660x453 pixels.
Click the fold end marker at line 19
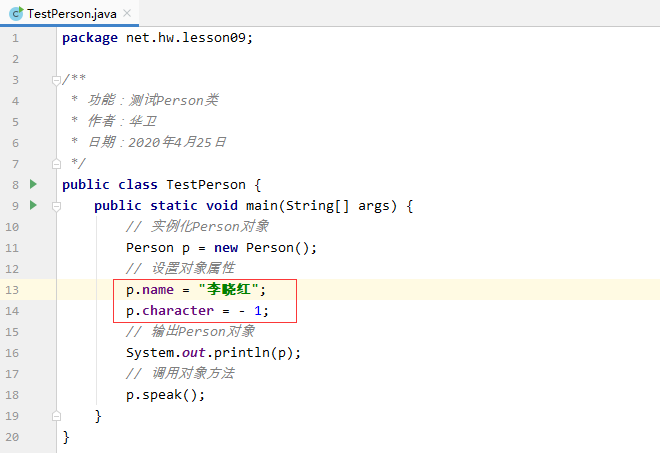click(x=56, y=416)
